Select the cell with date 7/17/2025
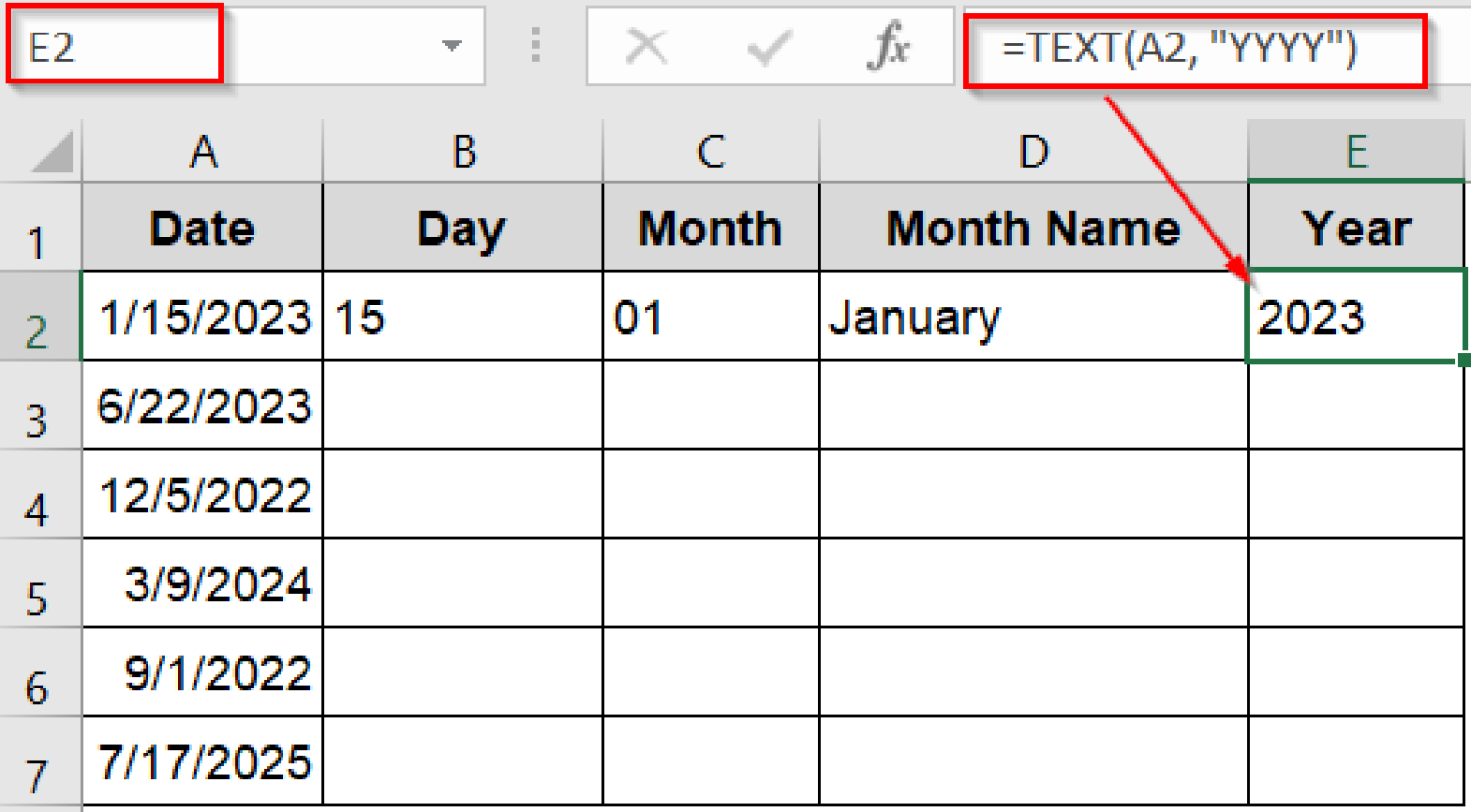 (202, 759)
